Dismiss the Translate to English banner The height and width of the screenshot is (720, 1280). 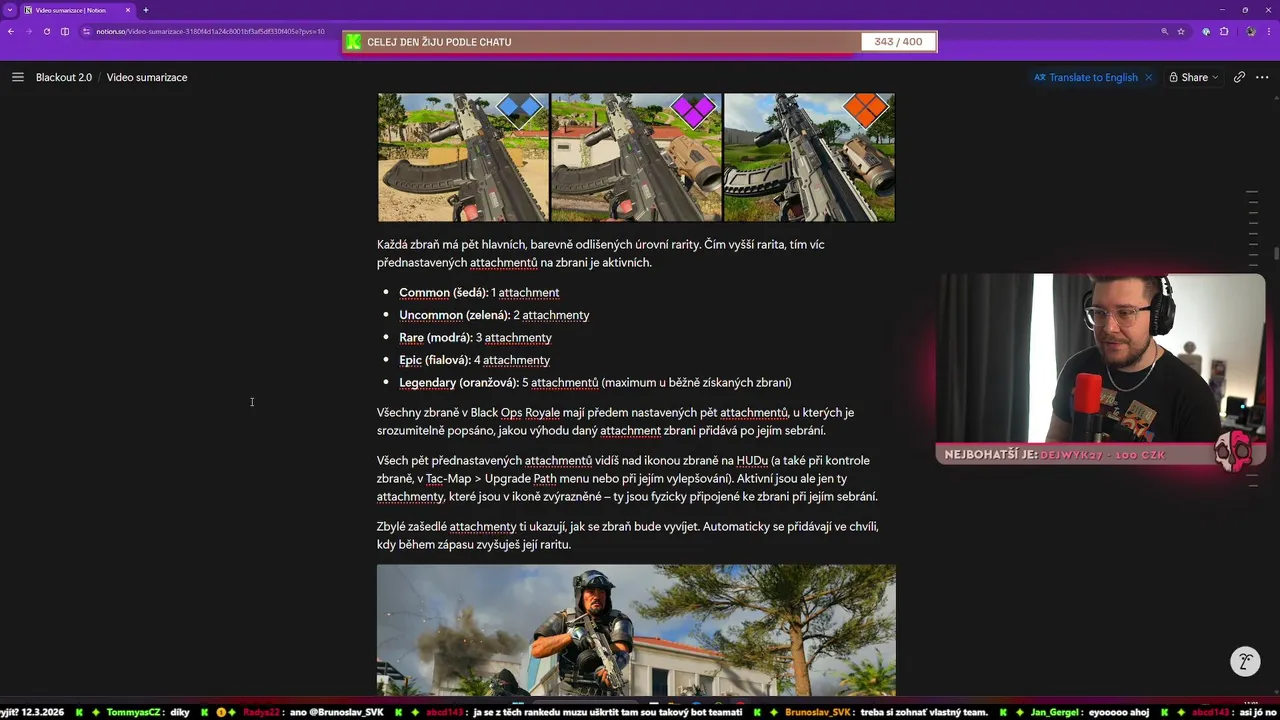(x=1148, y=77)
